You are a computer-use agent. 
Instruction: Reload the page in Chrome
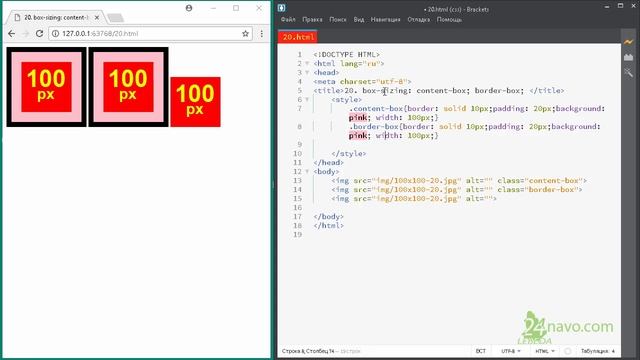pos(39,33)
